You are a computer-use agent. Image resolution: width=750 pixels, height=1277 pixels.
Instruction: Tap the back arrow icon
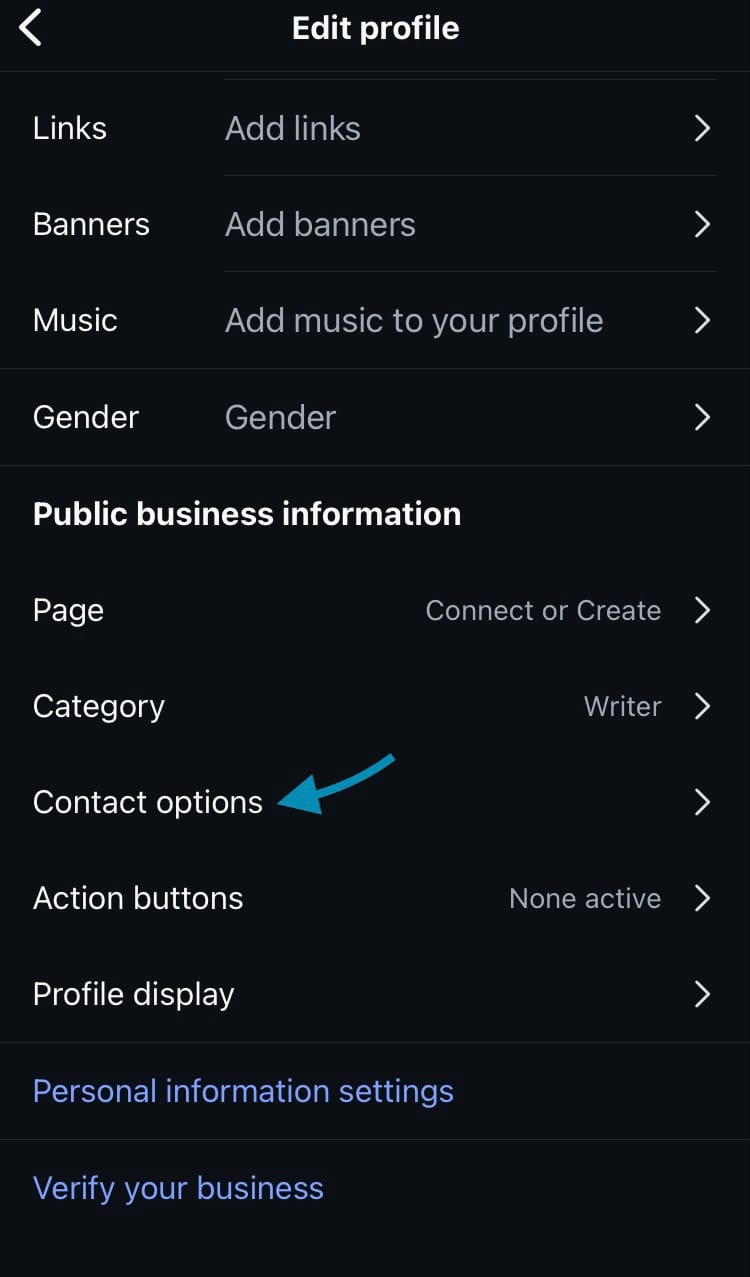(x=32, y=28)
